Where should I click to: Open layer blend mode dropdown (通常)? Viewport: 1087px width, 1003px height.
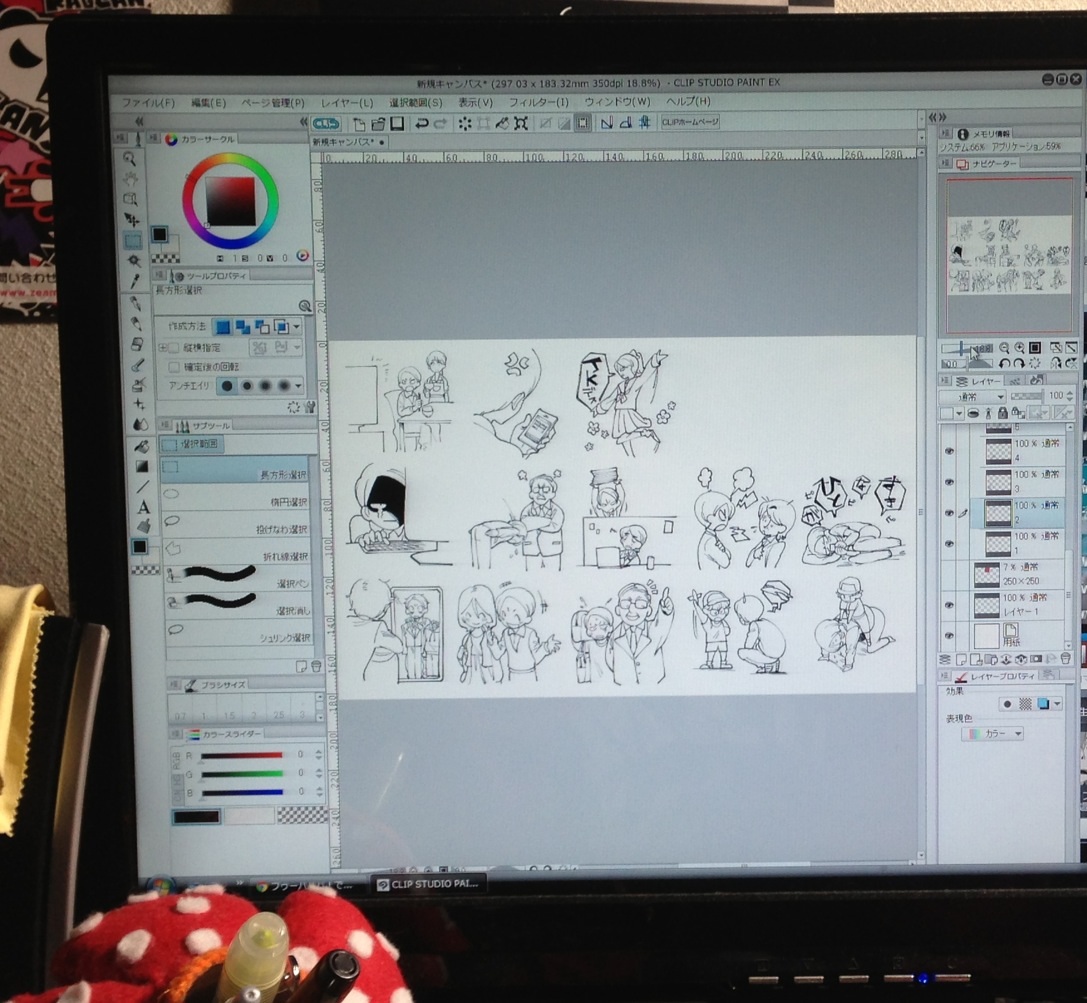tap(973, 396)
